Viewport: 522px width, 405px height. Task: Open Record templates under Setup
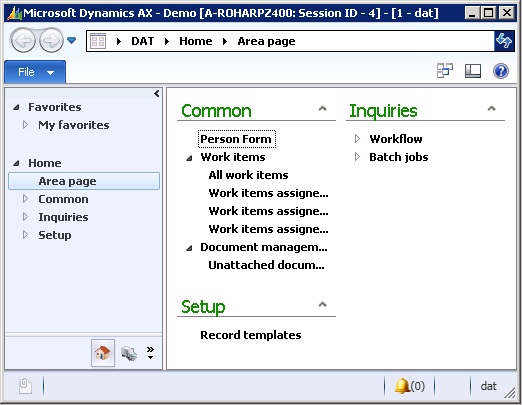(x=251, y=335)
